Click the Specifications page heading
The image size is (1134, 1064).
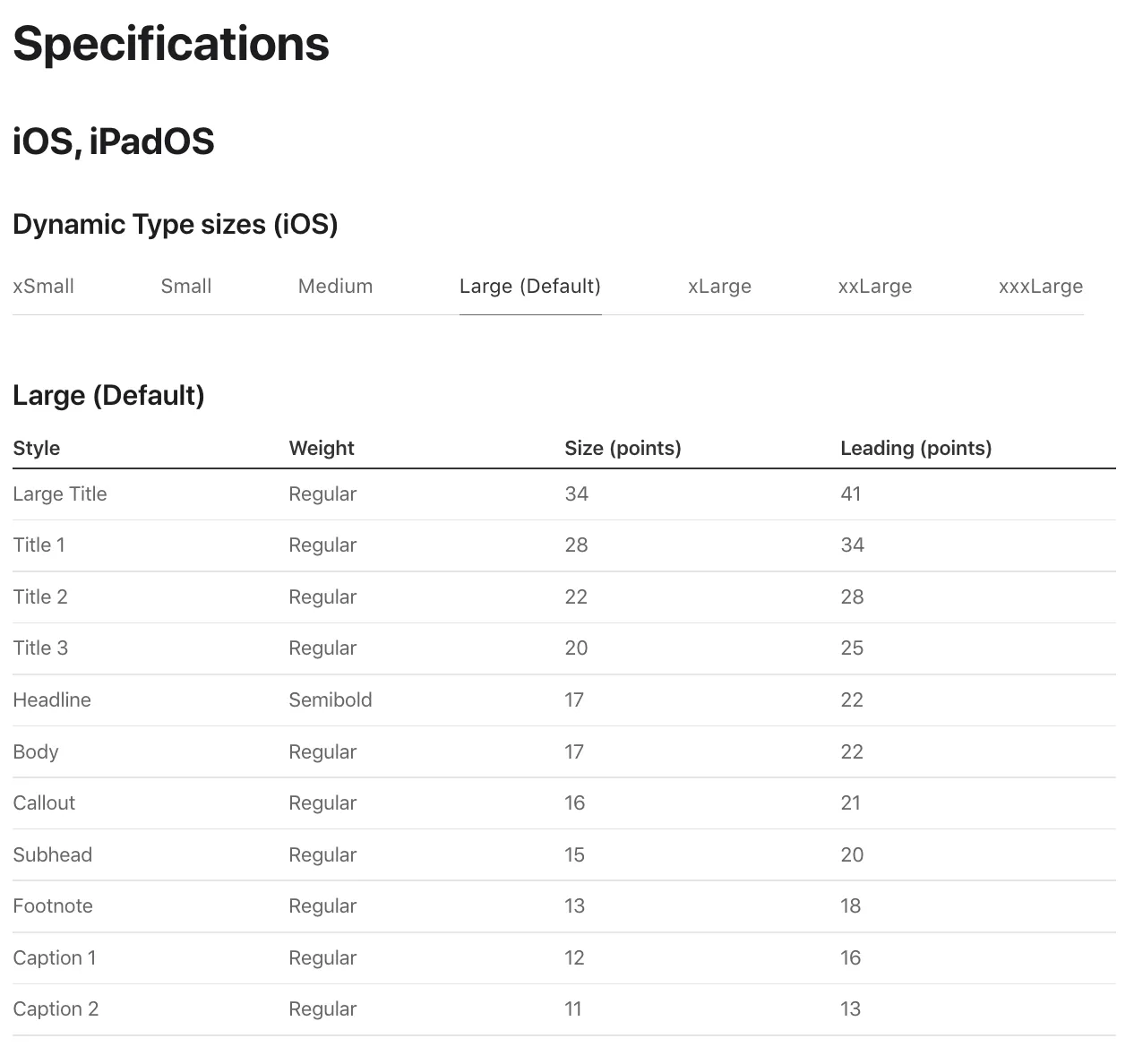point(171,44)
